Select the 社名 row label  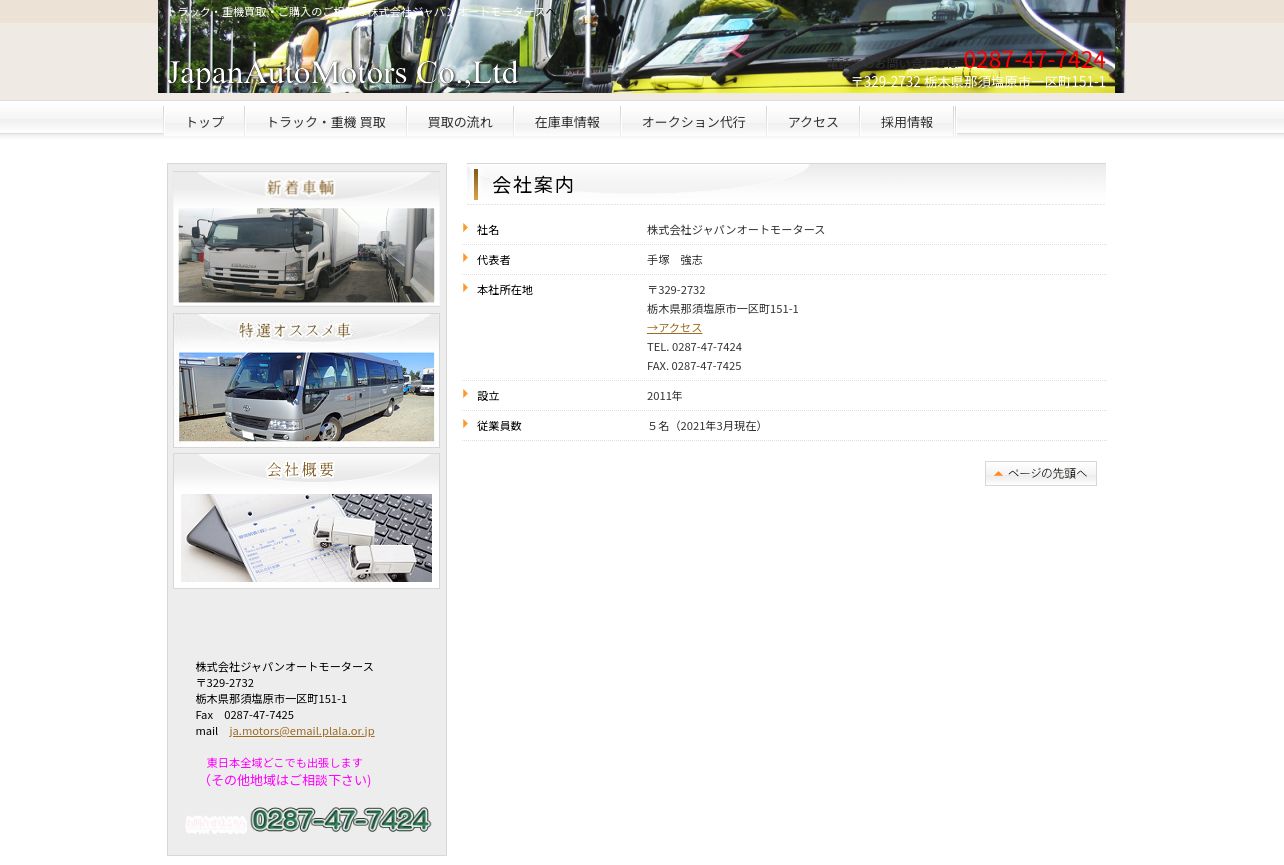488,230
